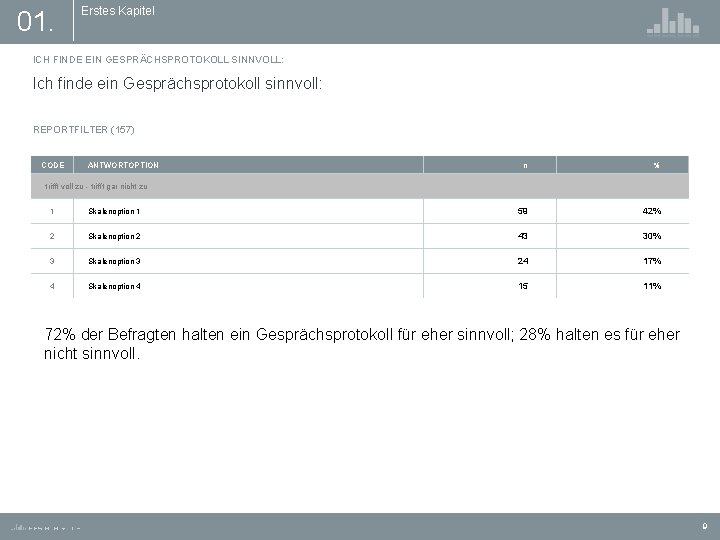Click the CODE column header
This screenshot has height=540, width=720.
[x=53, y=165]
